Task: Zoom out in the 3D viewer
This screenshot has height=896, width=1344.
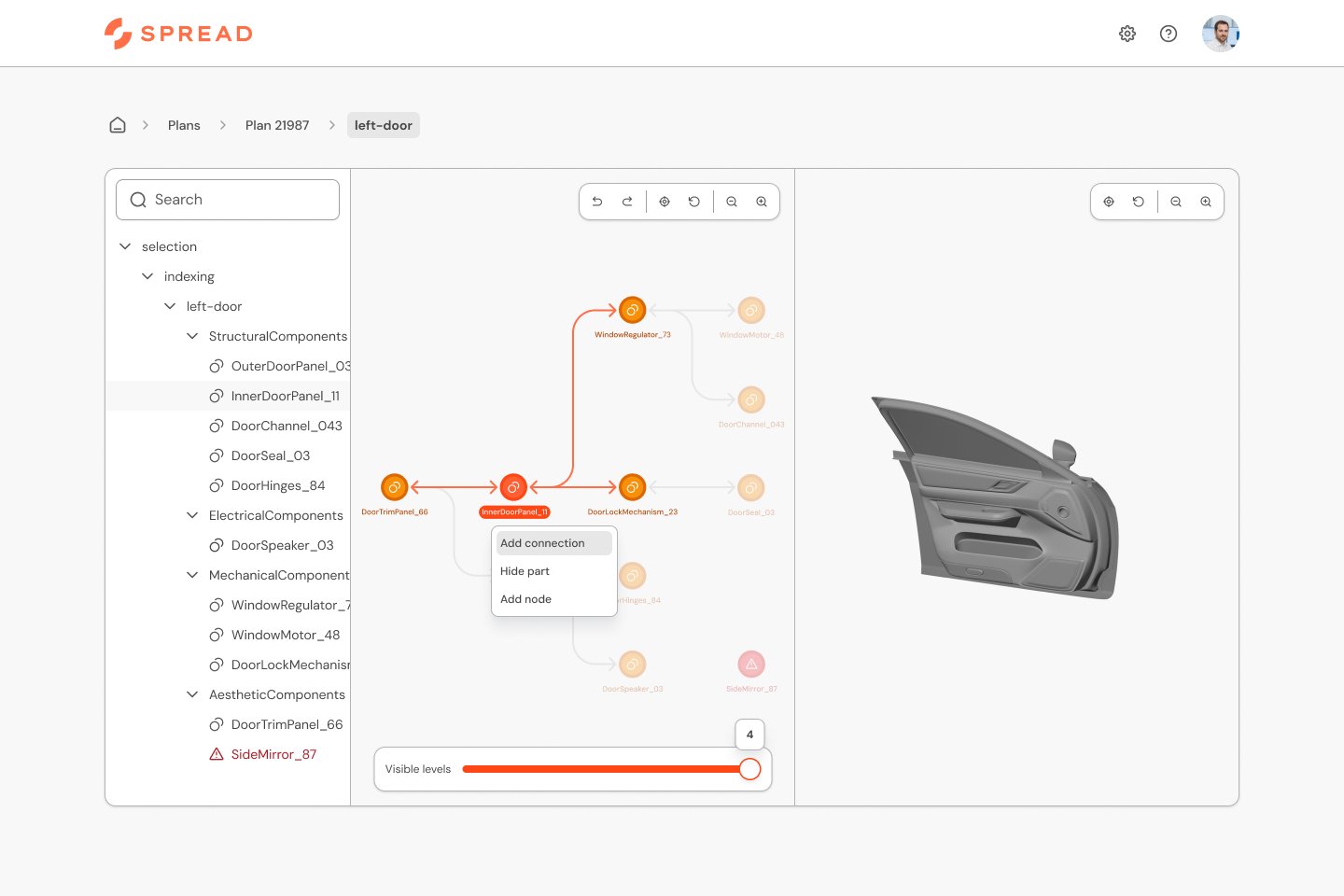Action: 1176,202
